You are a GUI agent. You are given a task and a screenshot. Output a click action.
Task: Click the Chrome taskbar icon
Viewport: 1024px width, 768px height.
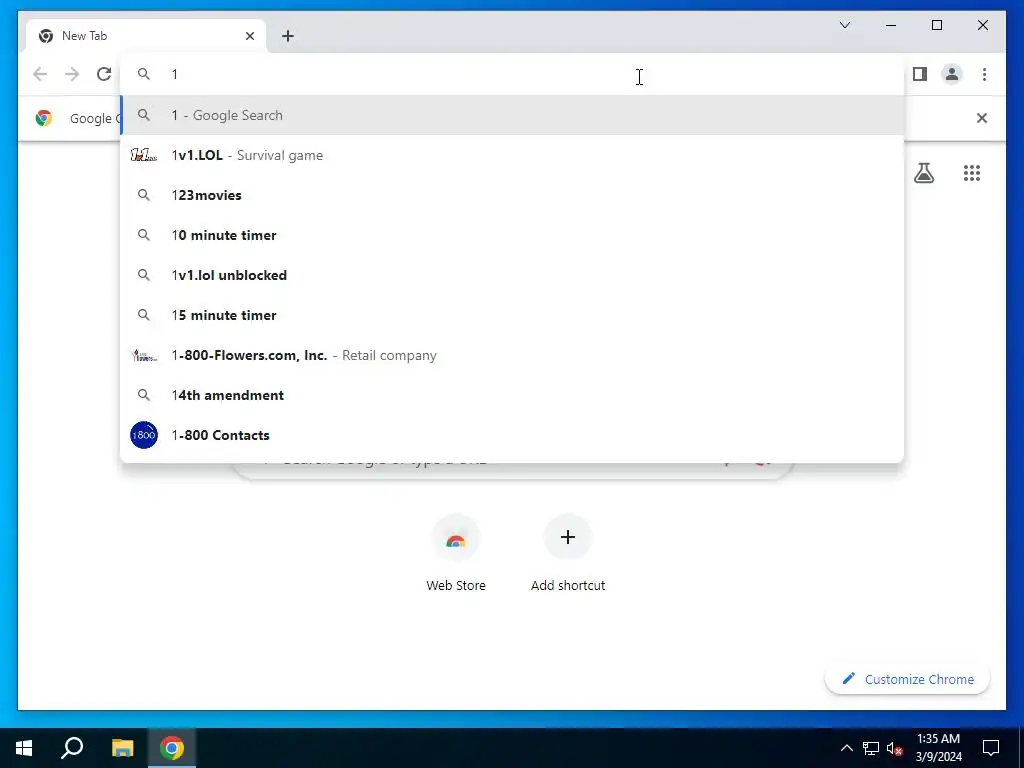coord(172,748)
